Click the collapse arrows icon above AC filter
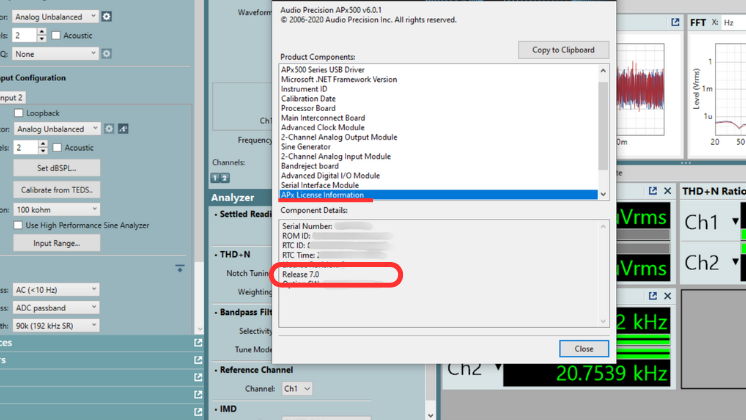746x420 pixels. [179, 268]
